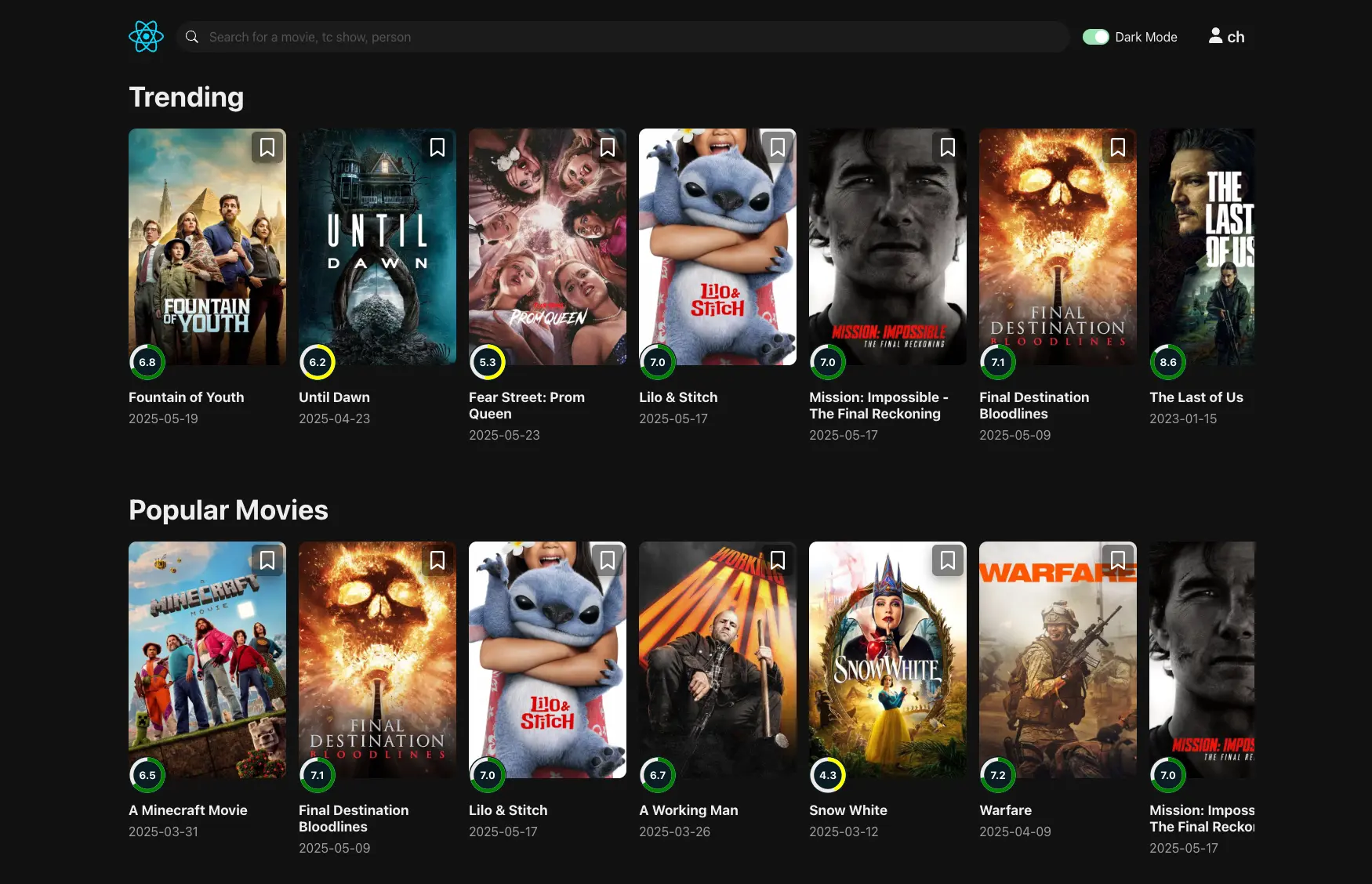
Task: Click date 2025-05-19 under Fountain of Youth
Action: point(163,418)
